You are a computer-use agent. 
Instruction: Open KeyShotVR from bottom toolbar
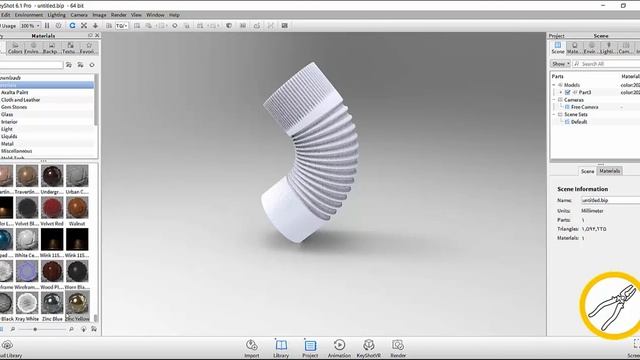tap(369, 349)
